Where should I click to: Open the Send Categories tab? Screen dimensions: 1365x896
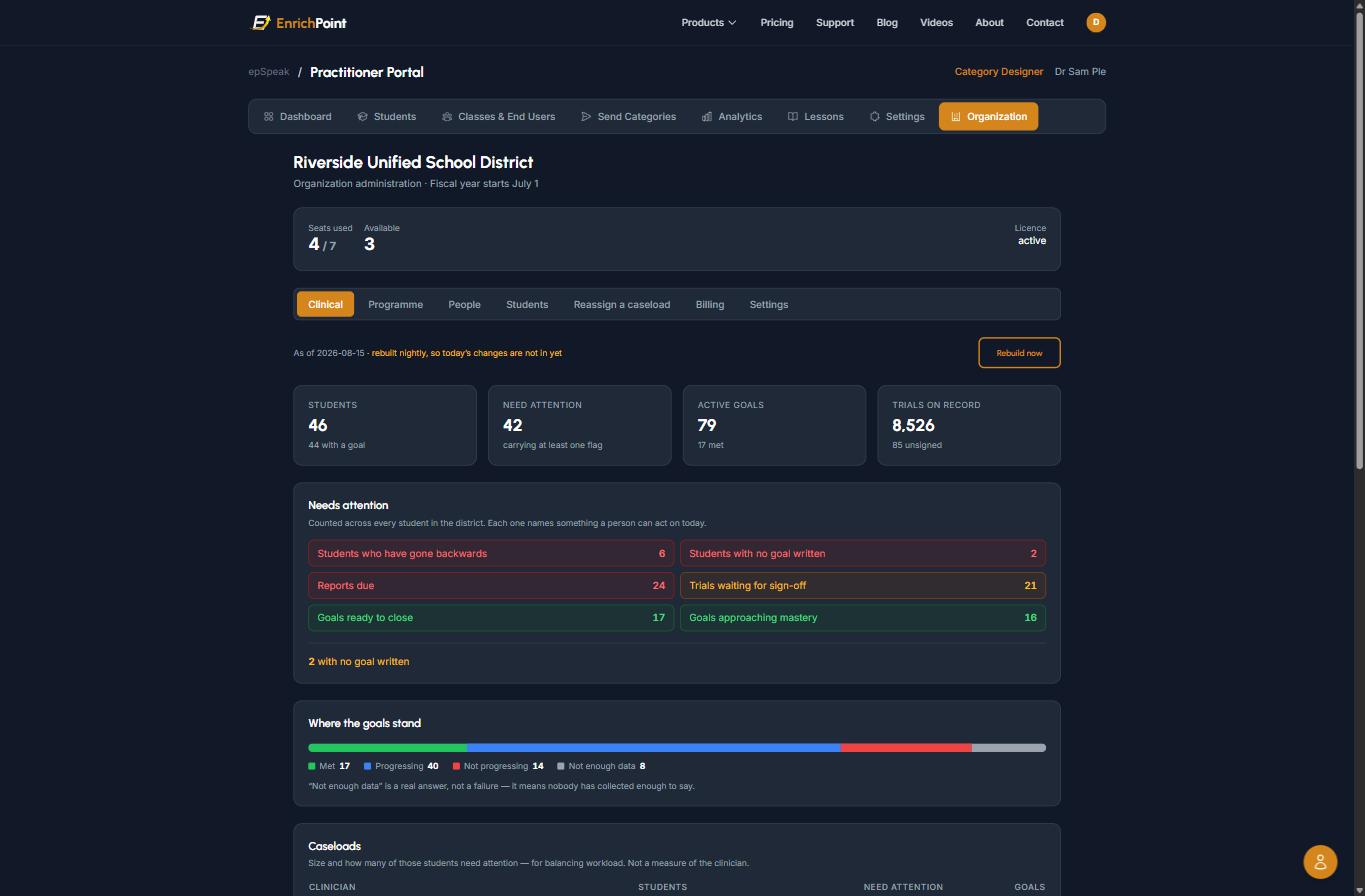[x=628, y=117]
